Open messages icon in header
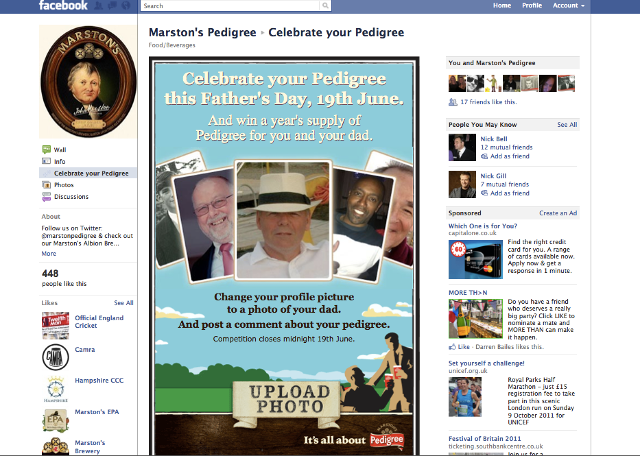 [x=112, y=6]
